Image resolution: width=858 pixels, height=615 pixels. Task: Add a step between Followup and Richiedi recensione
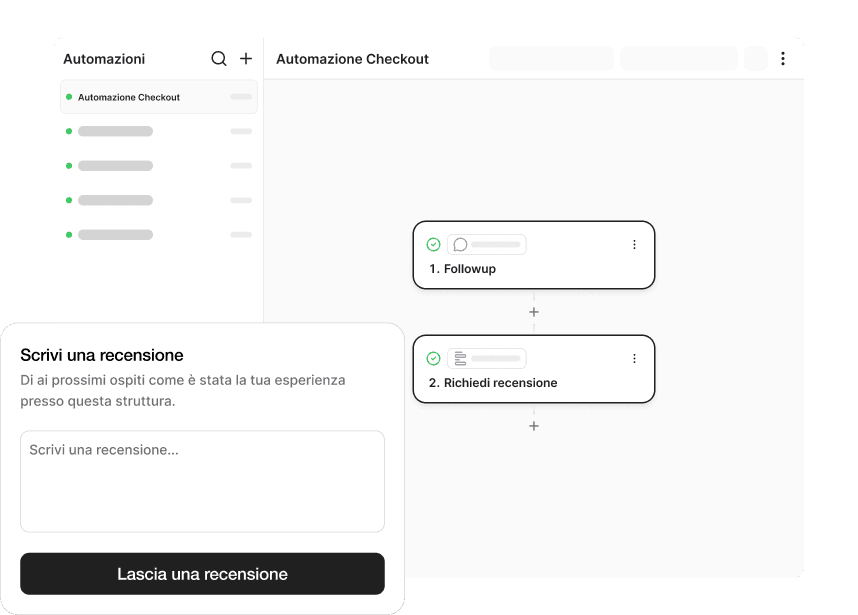tap(534, 312)
